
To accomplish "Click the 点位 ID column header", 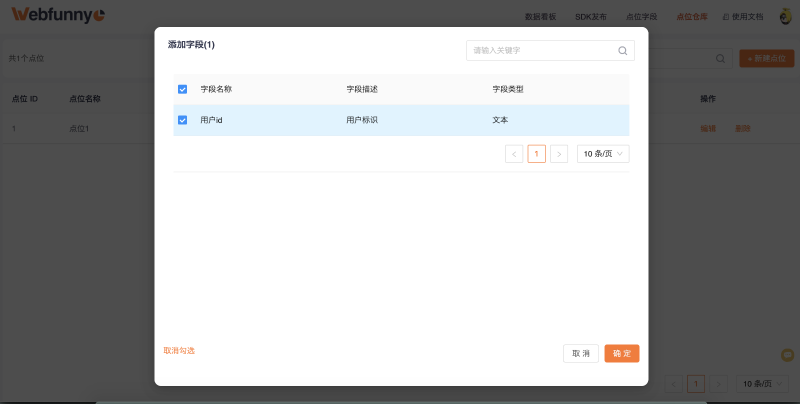I will click(x=24, y=98).
